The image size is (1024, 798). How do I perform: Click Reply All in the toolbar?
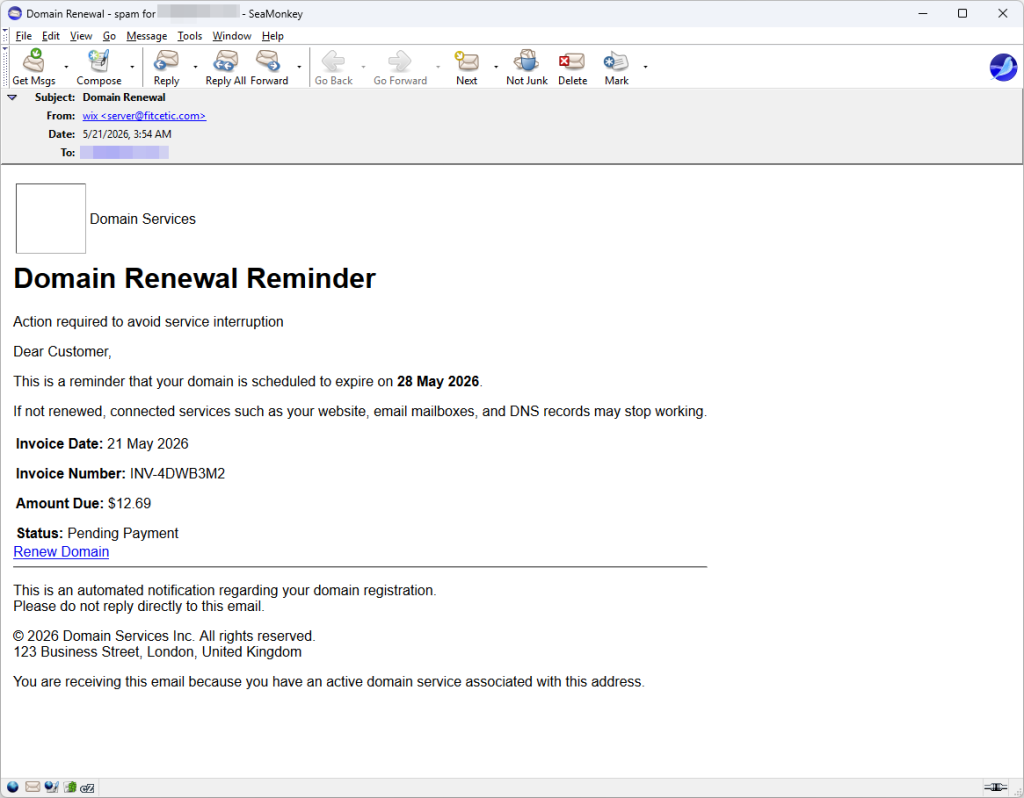225,67
